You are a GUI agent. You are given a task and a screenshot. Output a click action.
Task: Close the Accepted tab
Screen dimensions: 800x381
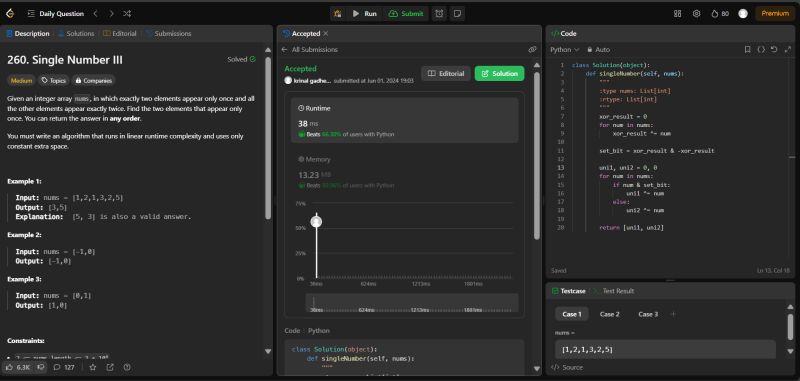coord(326,34)
